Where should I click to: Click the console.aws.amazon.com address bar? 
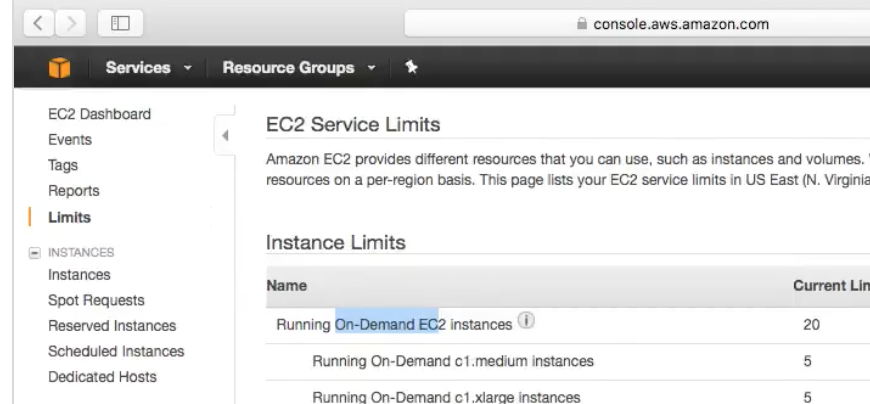(x=637, y=23)
